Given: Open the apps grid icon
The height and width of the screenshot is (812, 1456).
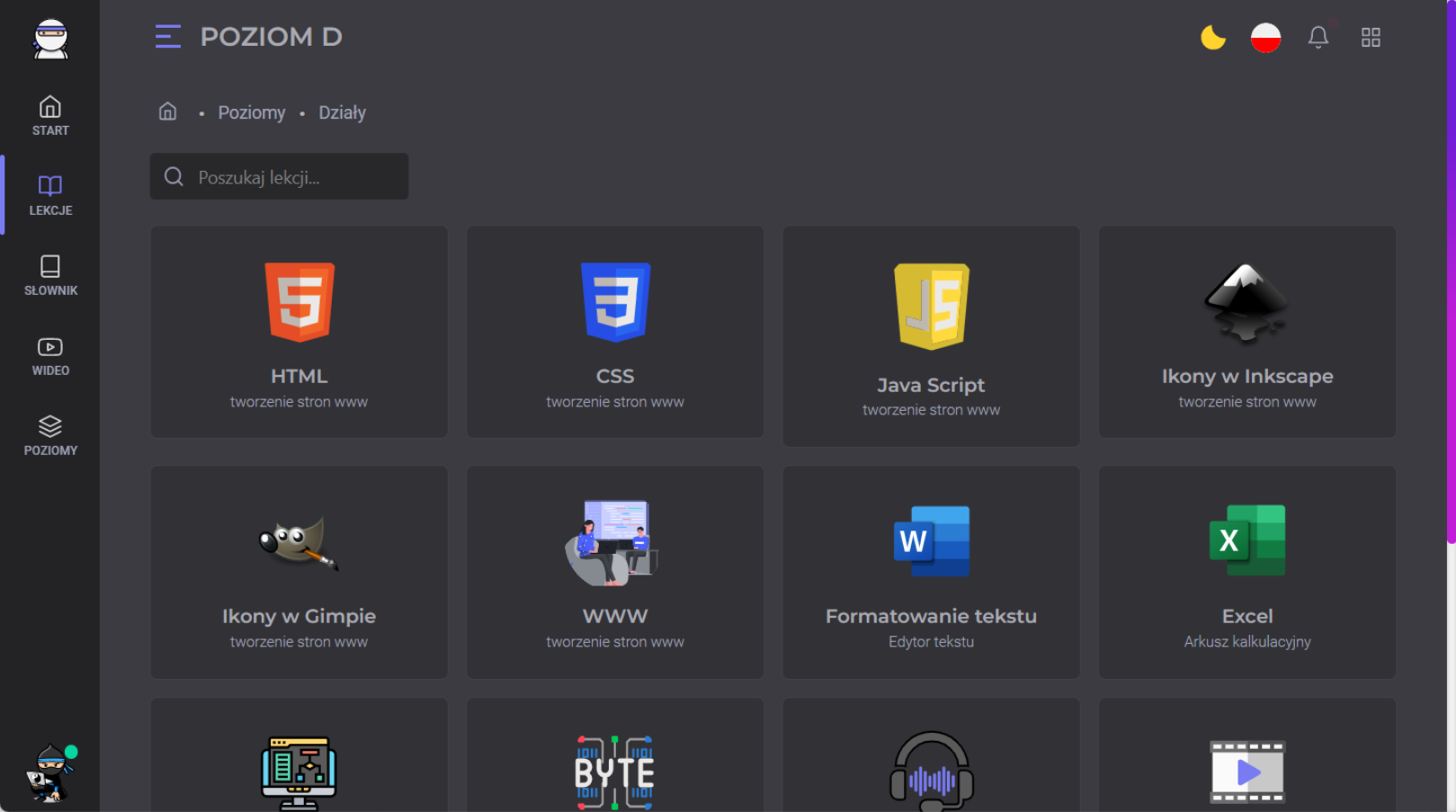Looking at the screenshot, I should 1370,38.
